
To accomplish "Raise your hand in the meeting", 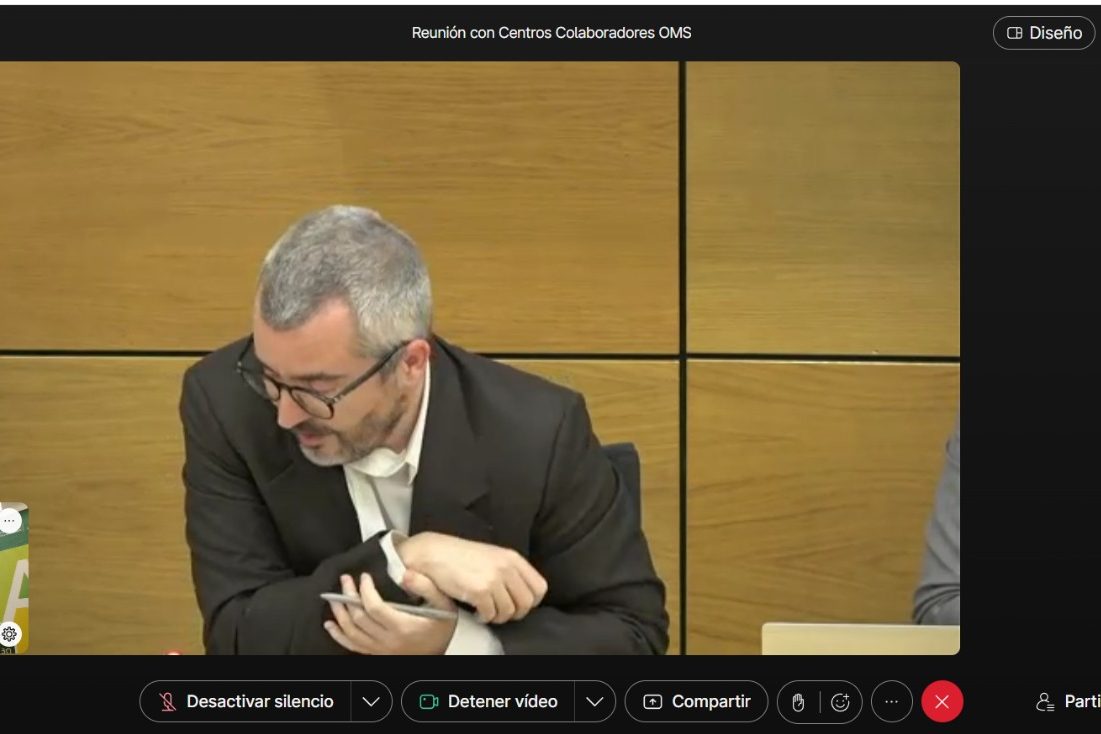I will [798, 702].
